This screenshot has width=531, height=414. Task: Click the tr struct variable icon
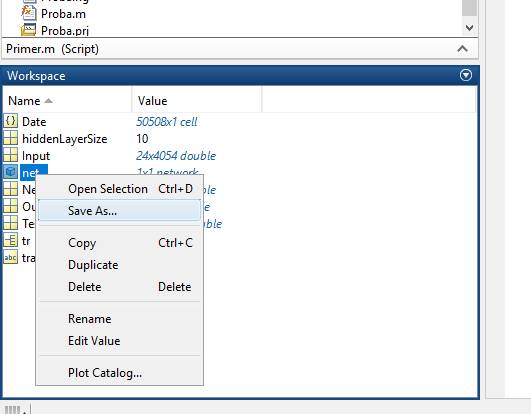tap(10, 241)
